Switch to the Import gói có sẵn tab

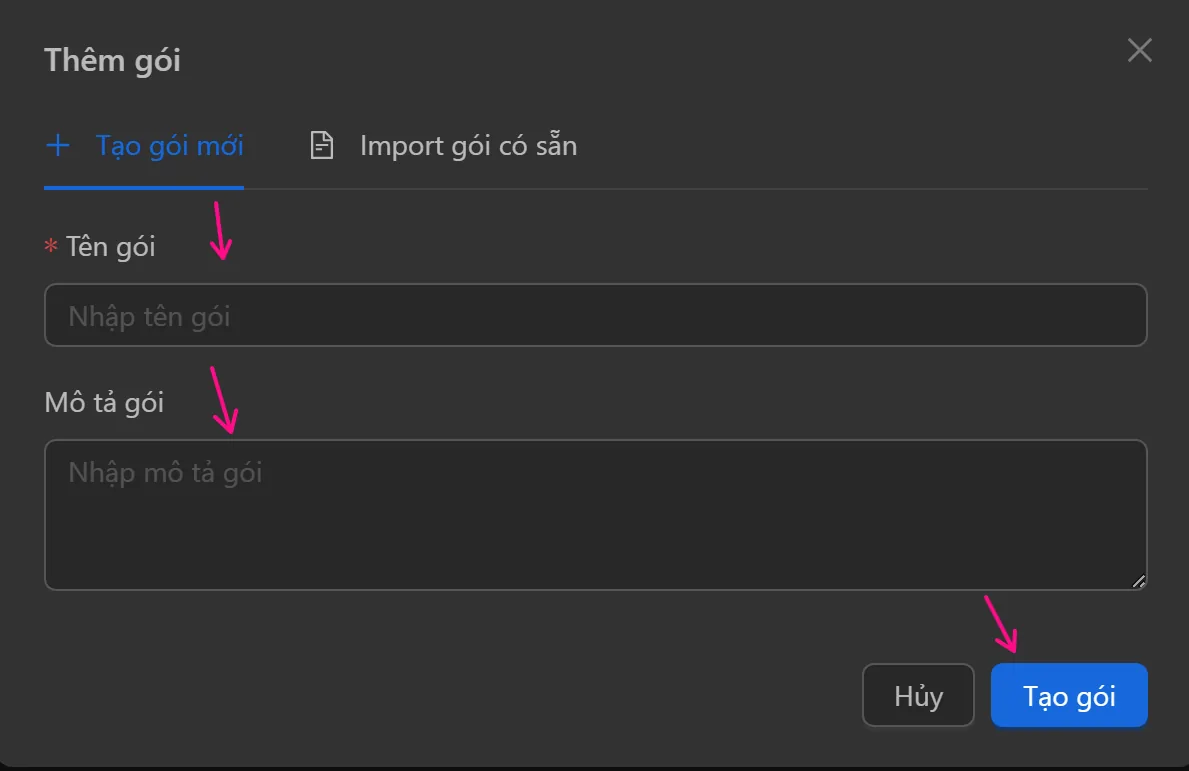click(467, 145)
